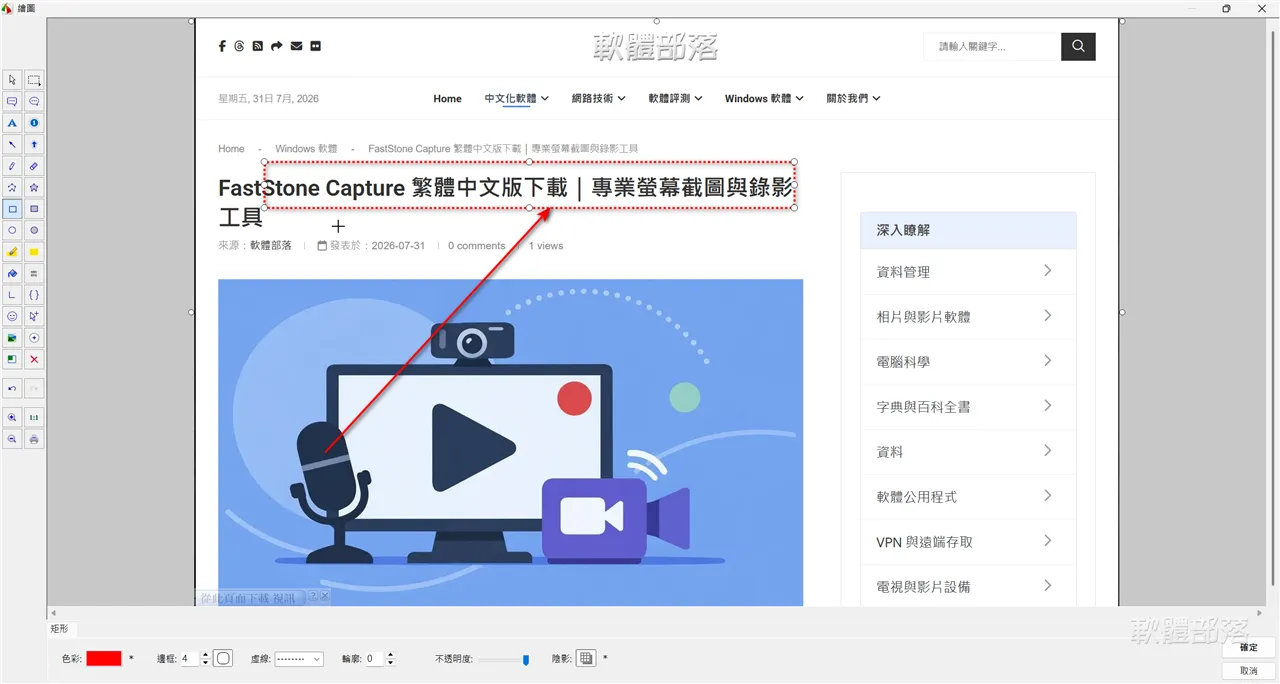Viewport: 1280px width, 684px height.
Task: Toggle the 陰影 shadow grid button
Action: (x=586, y=658)
